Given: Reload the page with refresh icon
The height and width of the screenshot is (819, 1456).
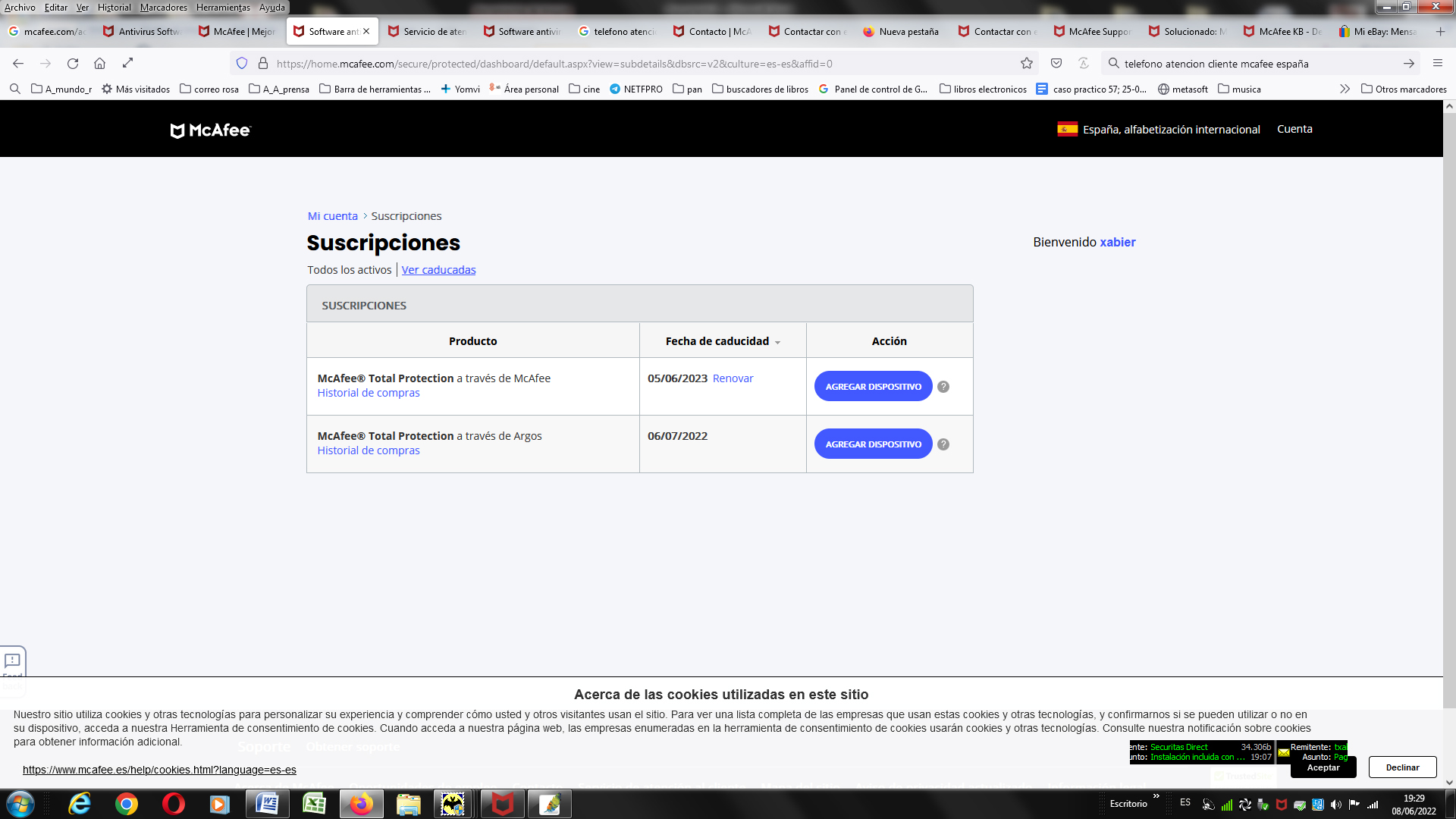Looking at the screenshot, I should click(73, 64).
